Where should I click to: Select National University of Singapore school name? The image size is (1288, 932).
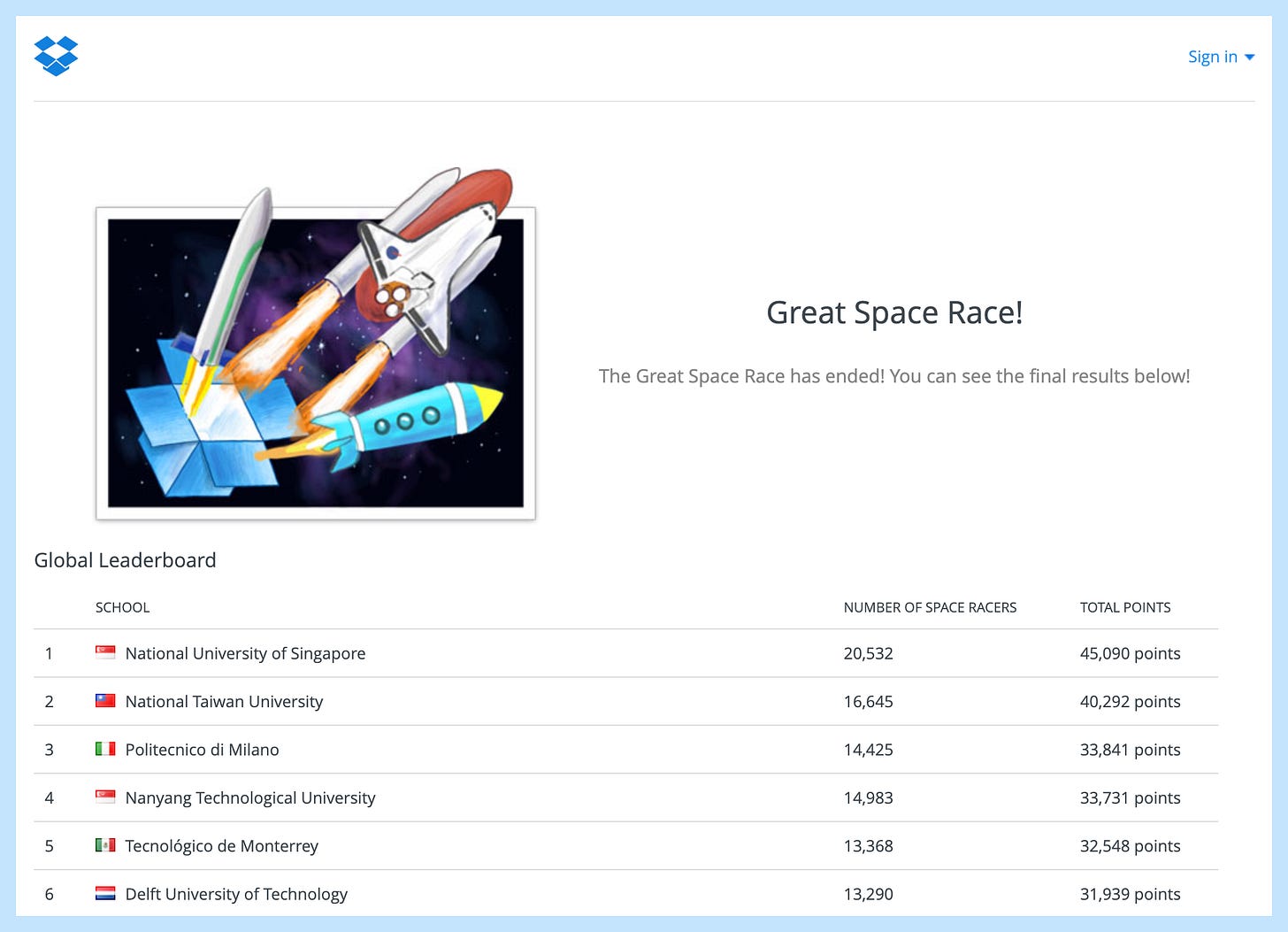coord(245,653)
